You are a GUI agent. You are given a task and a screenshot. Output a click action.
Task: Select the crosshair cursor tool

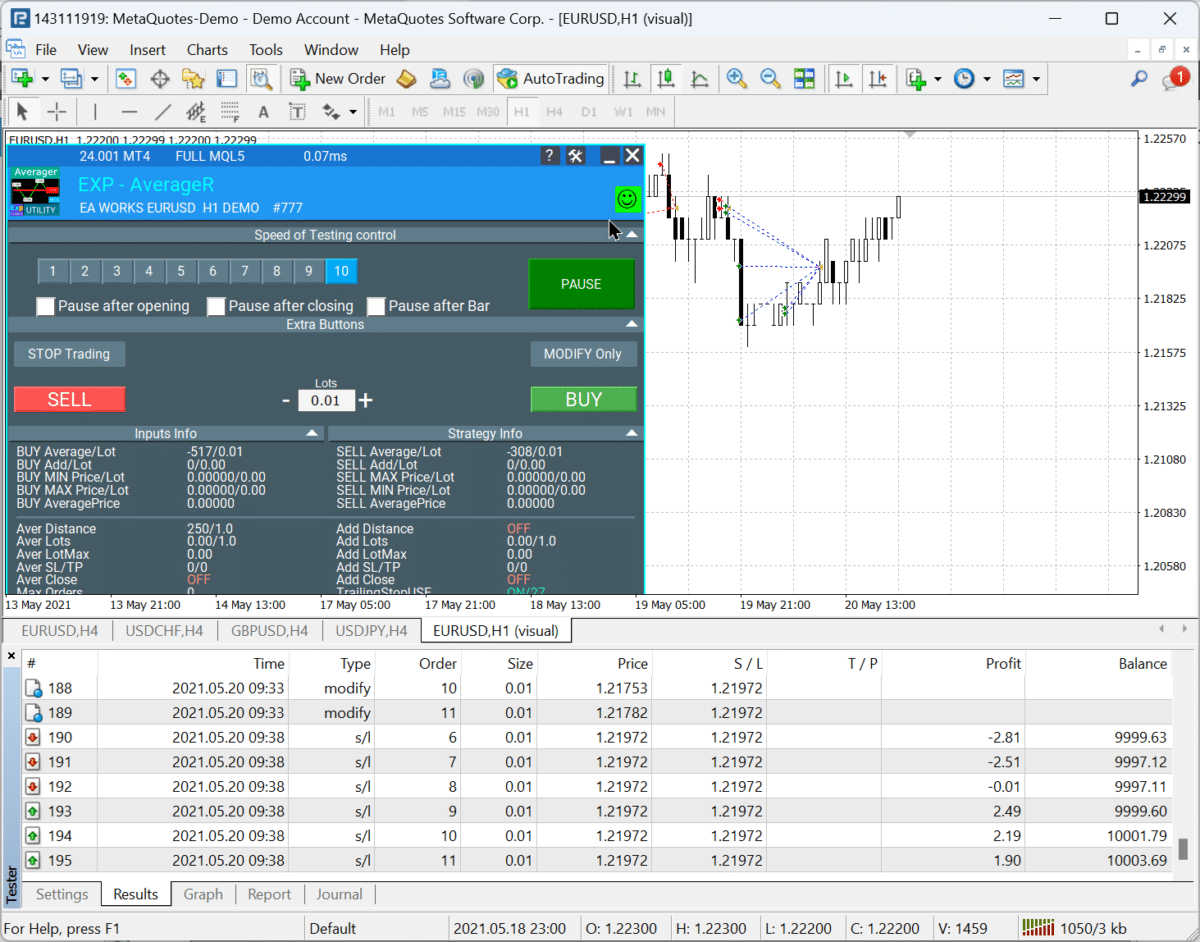[x=57, y=111]
